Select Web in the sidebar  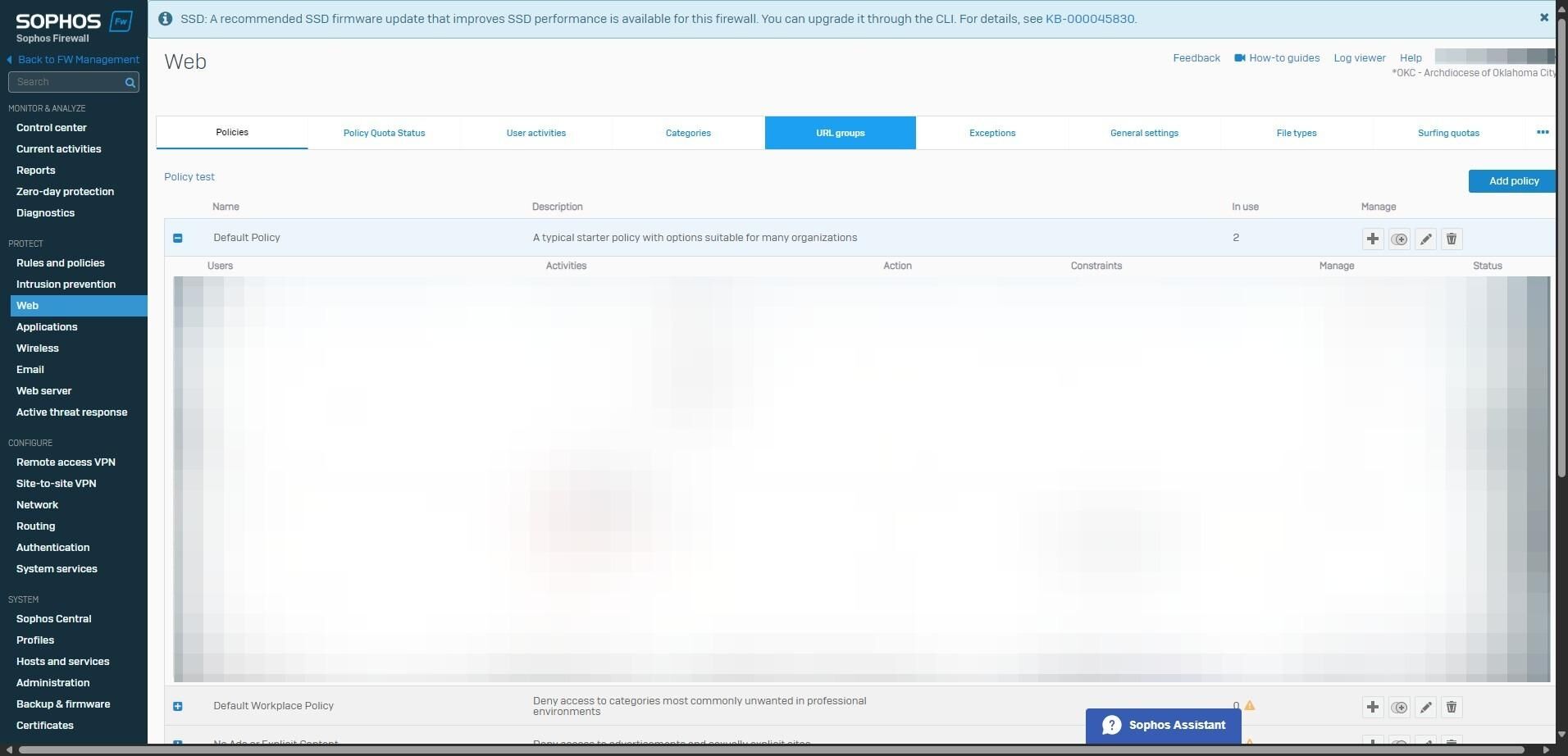coord(79,306)
